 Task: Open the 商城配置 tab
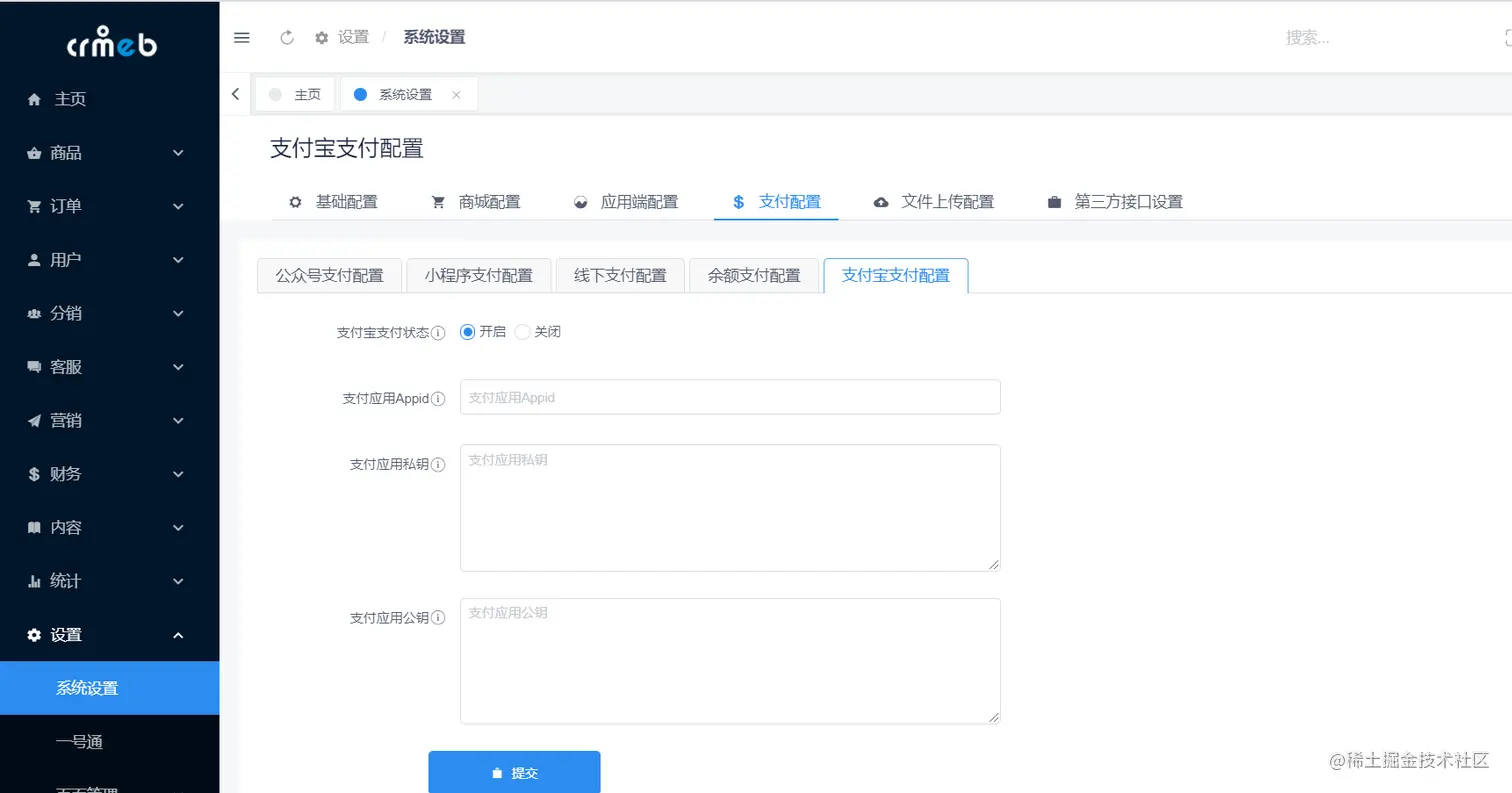[475, 202]
